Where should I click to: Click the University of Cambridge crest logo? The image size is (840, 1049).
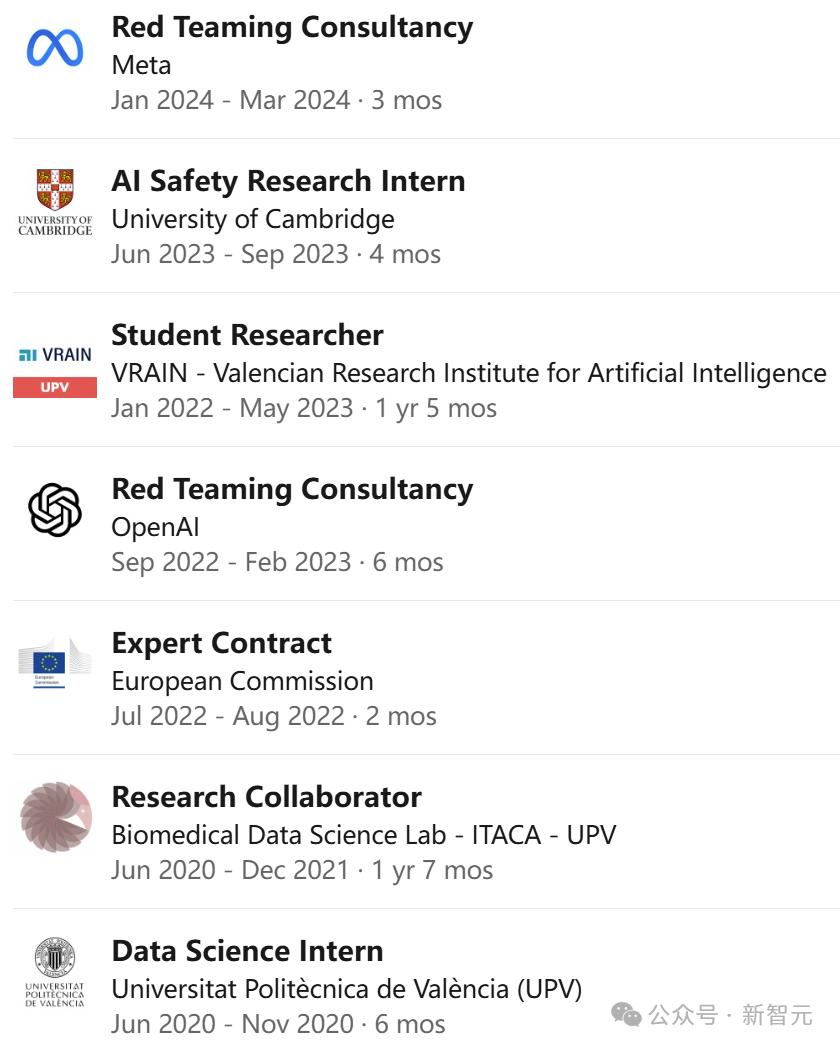tap(55, 203)
